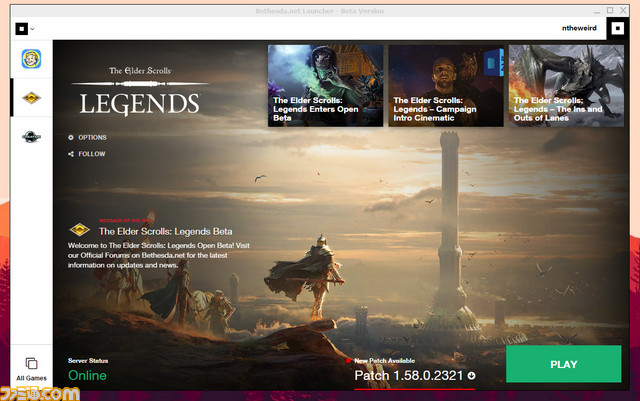Select the Elder Scrolls Legends sidebar icon
The width and height of the screenshot is (640, 401).
point(31,98)
